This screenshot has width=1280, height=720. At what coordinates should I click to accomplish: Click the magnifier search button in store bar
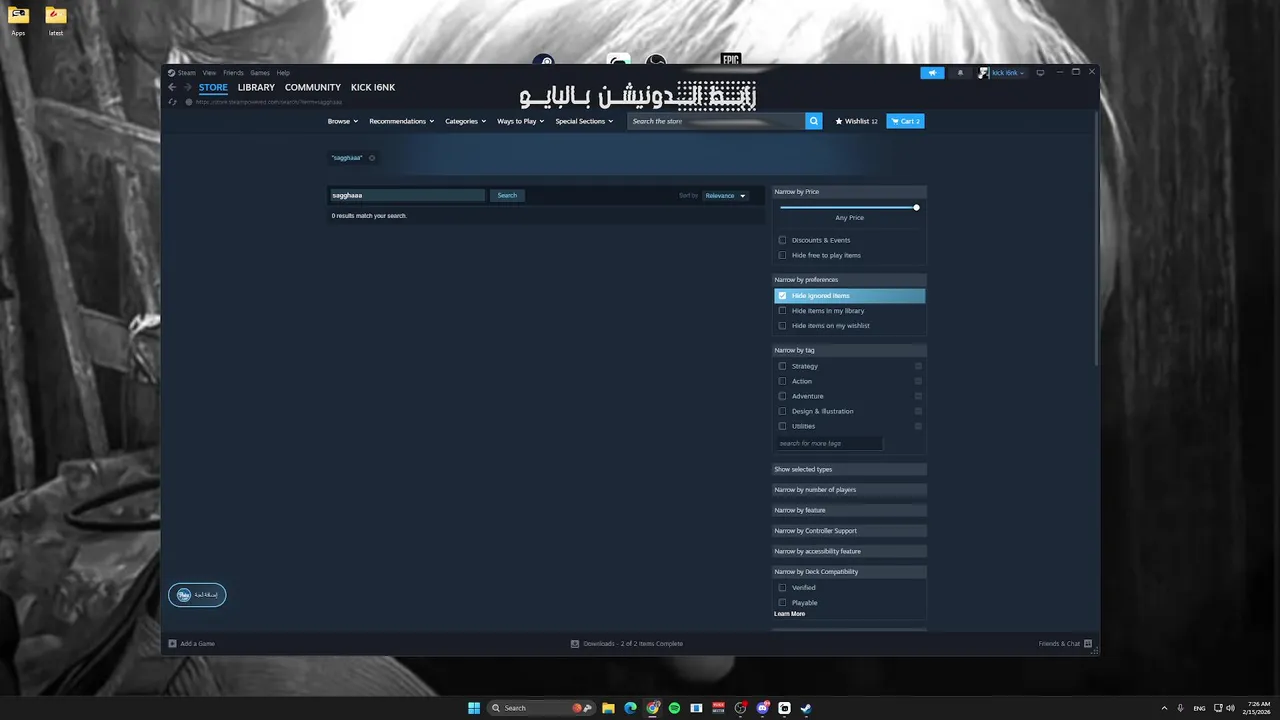[x=814, y=121]
